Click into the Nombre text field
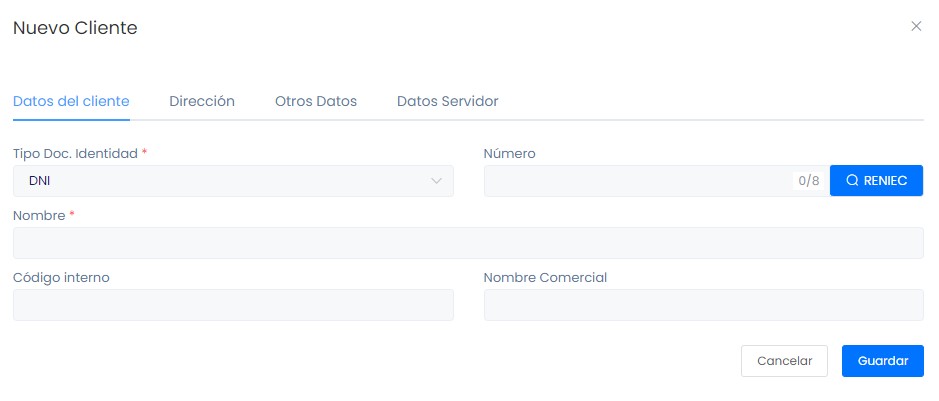The image size is (939, 401). point(468,243)
